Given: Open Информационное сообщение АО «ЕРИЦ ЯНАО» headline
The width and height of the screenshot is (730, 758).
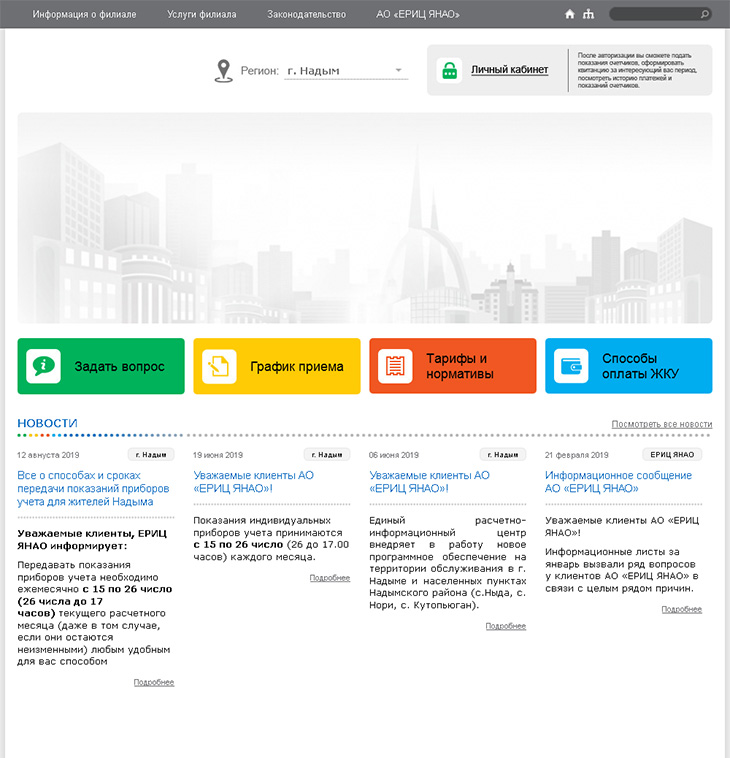Looking at the screenshot, I should click(x=618, y=482).
